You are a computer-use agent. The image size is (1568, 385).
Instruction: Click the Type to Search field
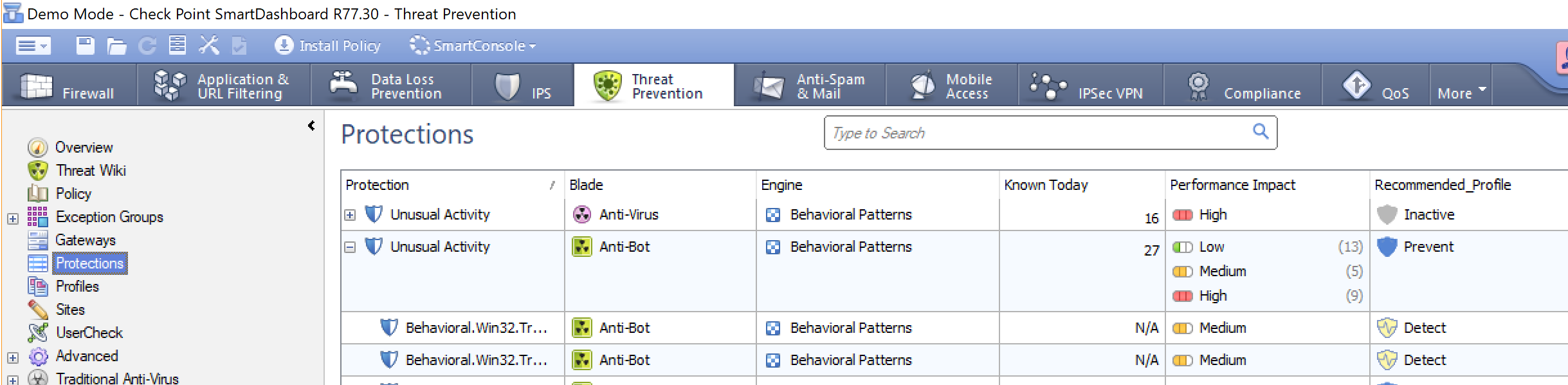click(1050, 133)
